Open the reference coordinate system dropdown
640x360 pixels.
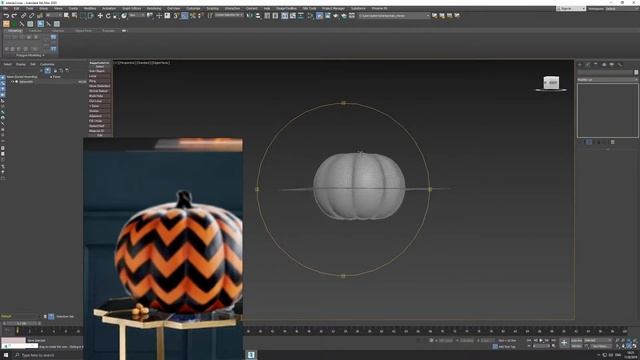137,16
